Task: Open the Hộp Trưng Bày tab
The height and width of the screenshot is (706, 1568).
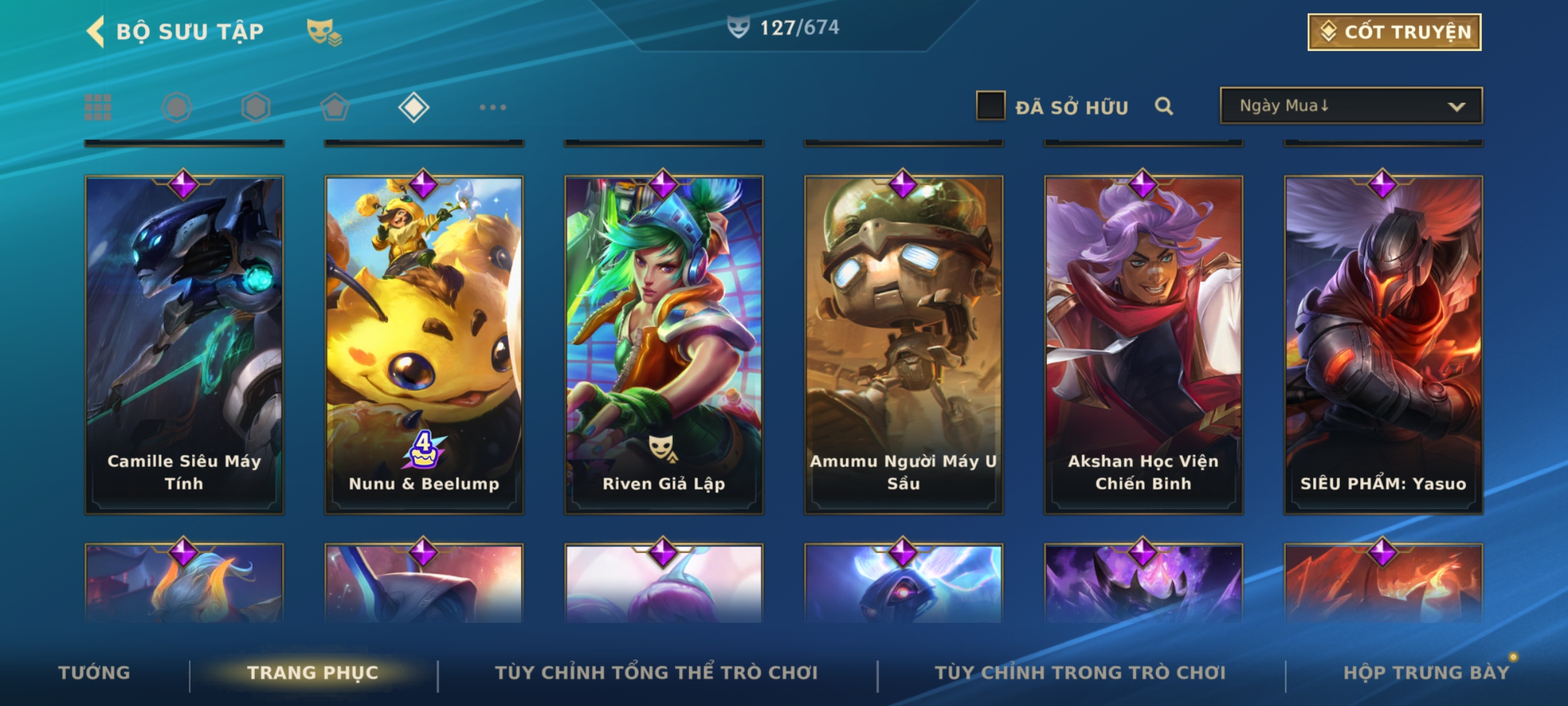Action: (x=1426, y=673)
